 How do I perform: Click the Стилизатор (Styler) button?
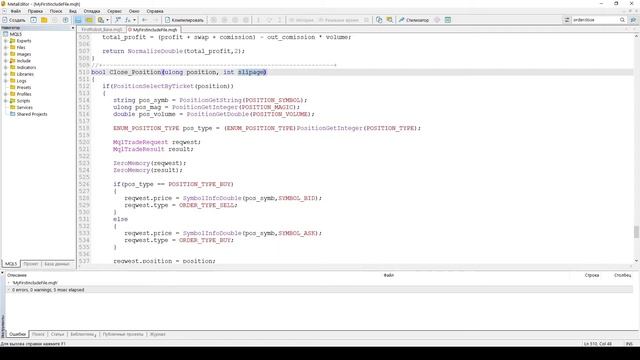(414, 20)
